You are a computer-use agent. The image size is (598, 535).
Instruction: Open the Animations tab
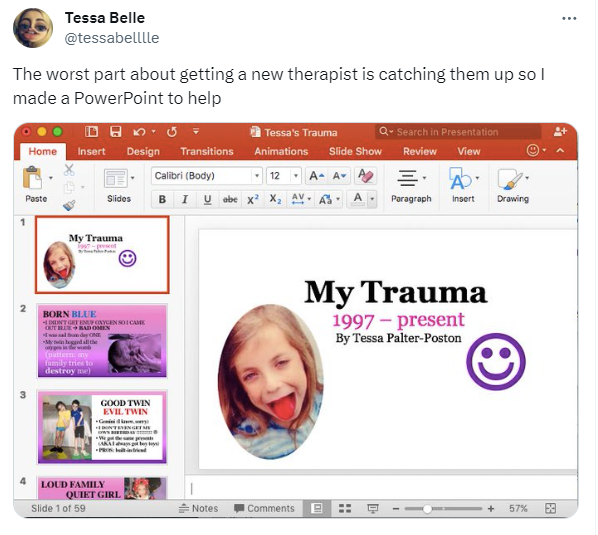coord(281,151)
